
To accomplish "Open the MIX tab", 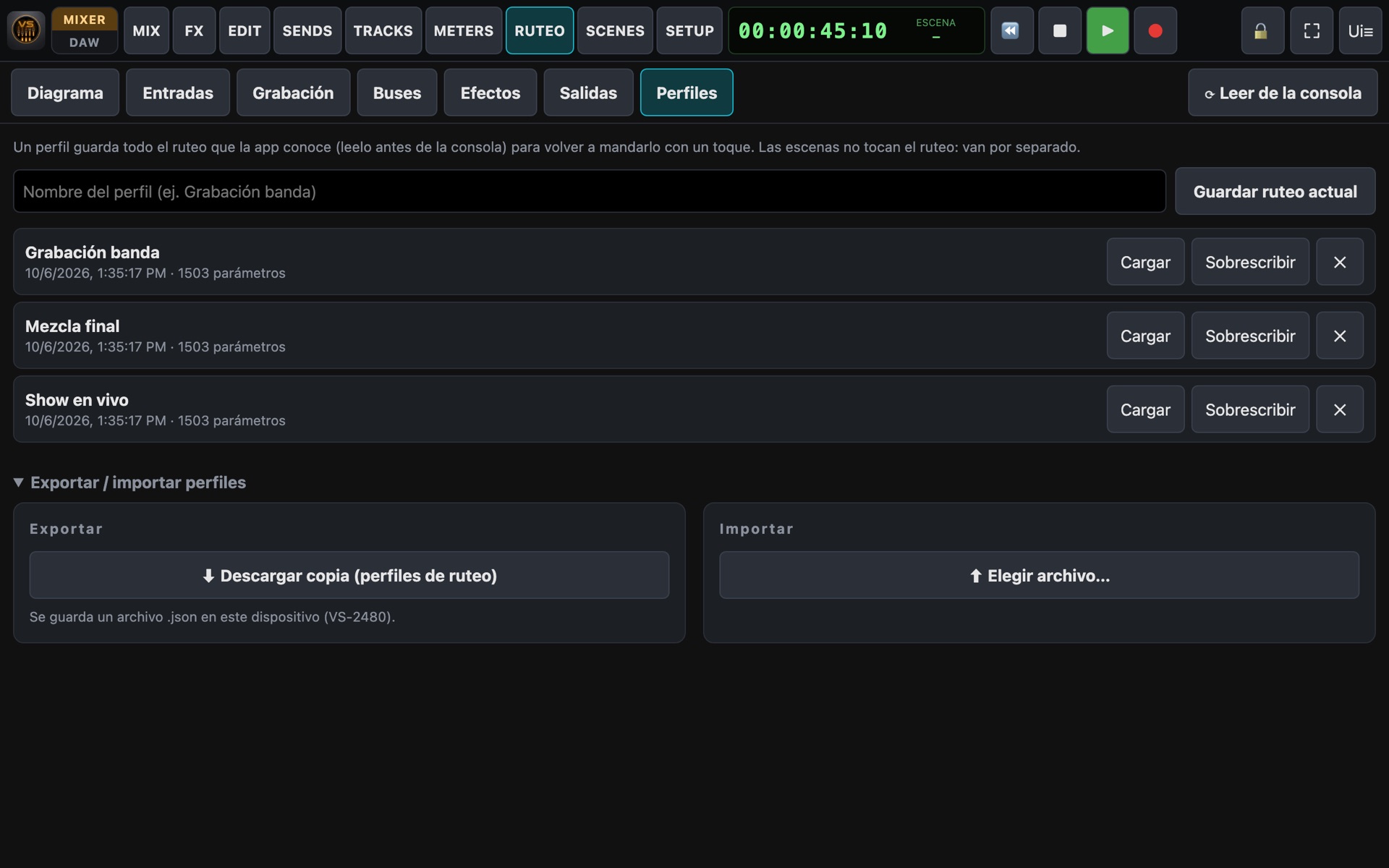I will [x=146, y=30].
